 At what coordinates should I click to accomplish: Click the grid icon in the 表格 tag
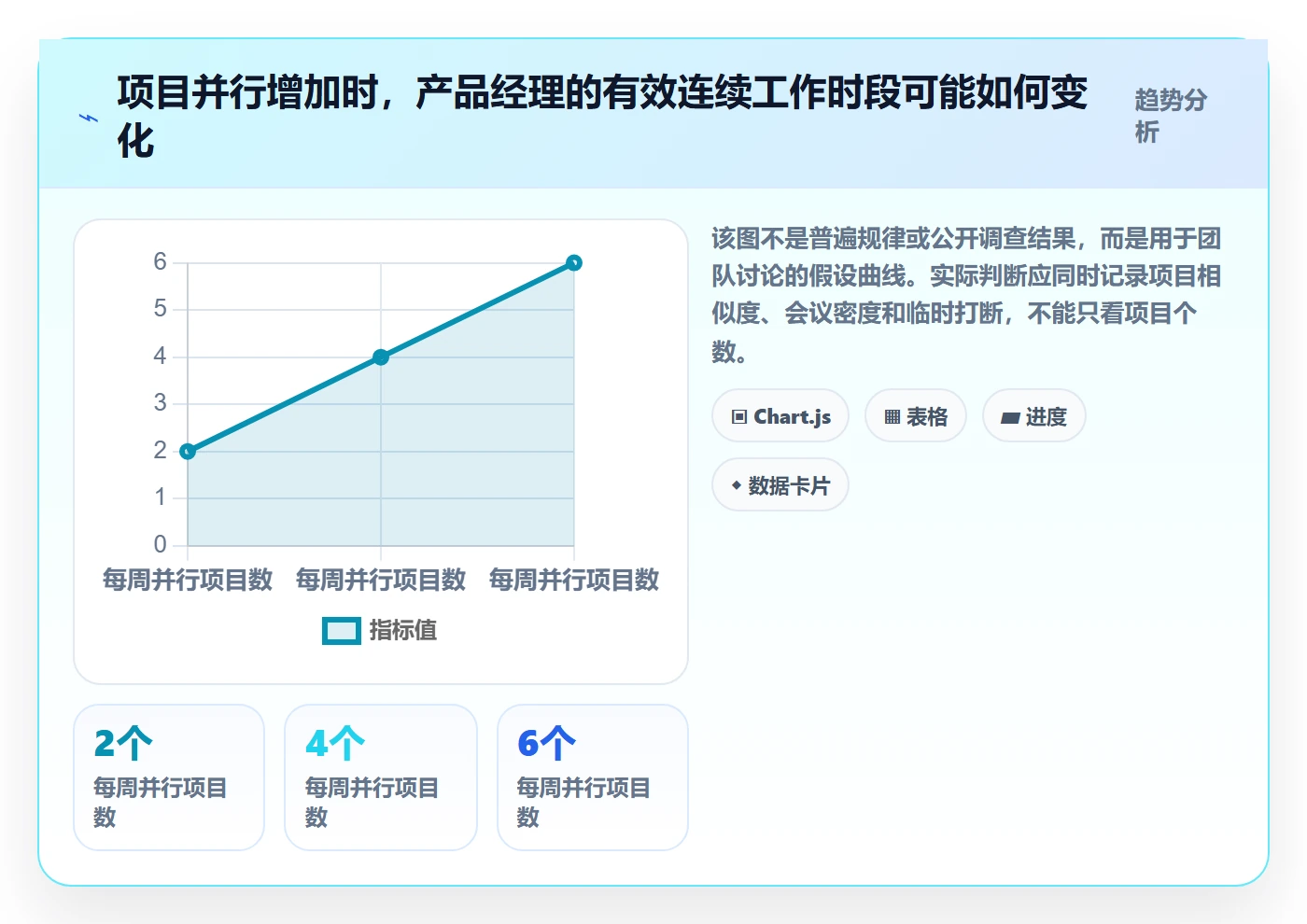click(892, 417)
